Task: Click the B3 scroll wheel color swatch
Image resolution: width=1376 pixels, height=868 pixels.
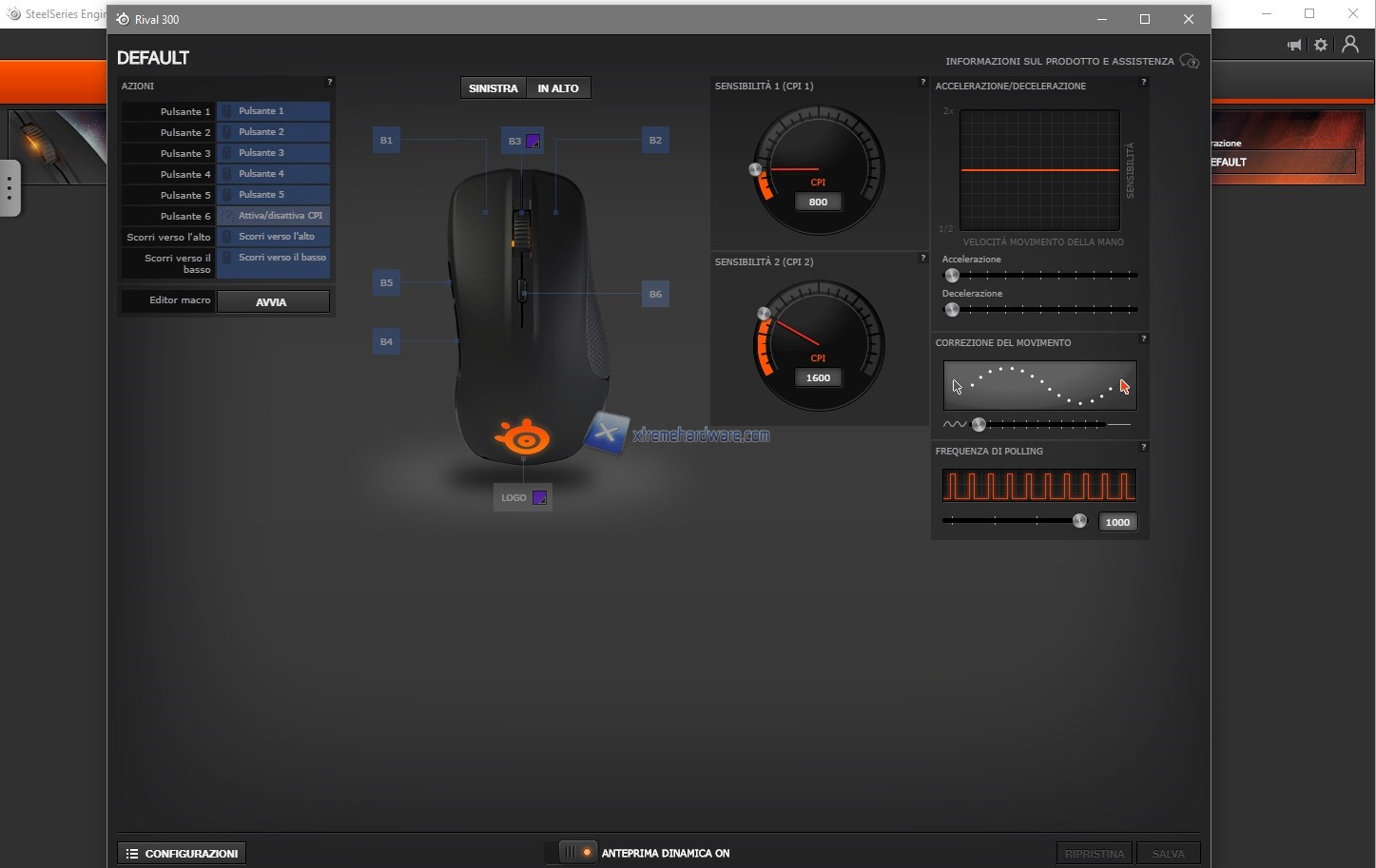Action: pos(533,142)
